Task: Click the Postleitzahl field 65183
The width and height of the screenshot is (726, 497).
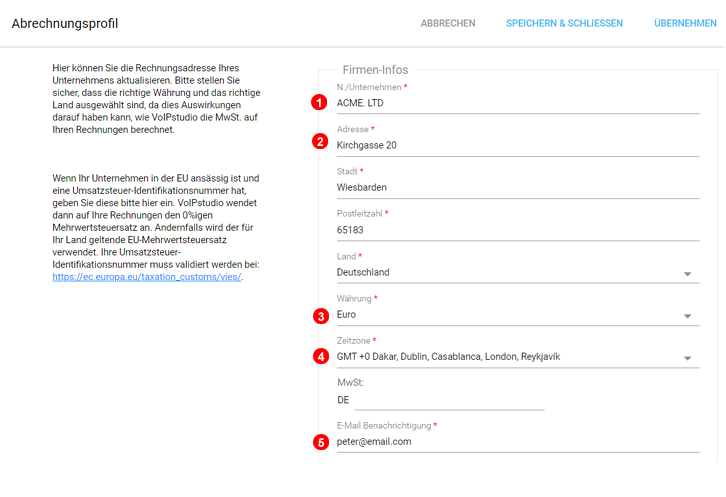Action: [x=518, y=230]
